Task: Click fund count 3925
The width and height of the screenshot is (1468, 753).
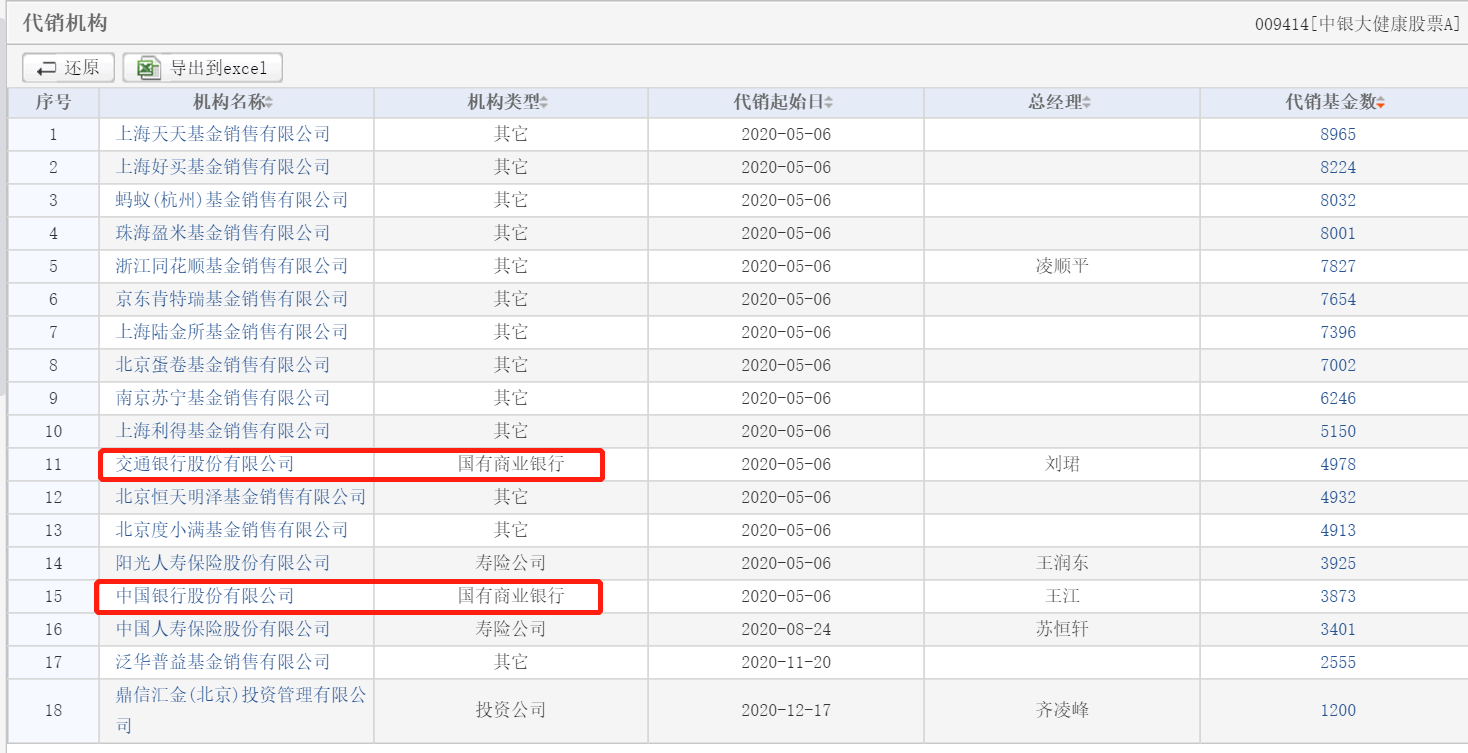Action: pos(1338,563)
